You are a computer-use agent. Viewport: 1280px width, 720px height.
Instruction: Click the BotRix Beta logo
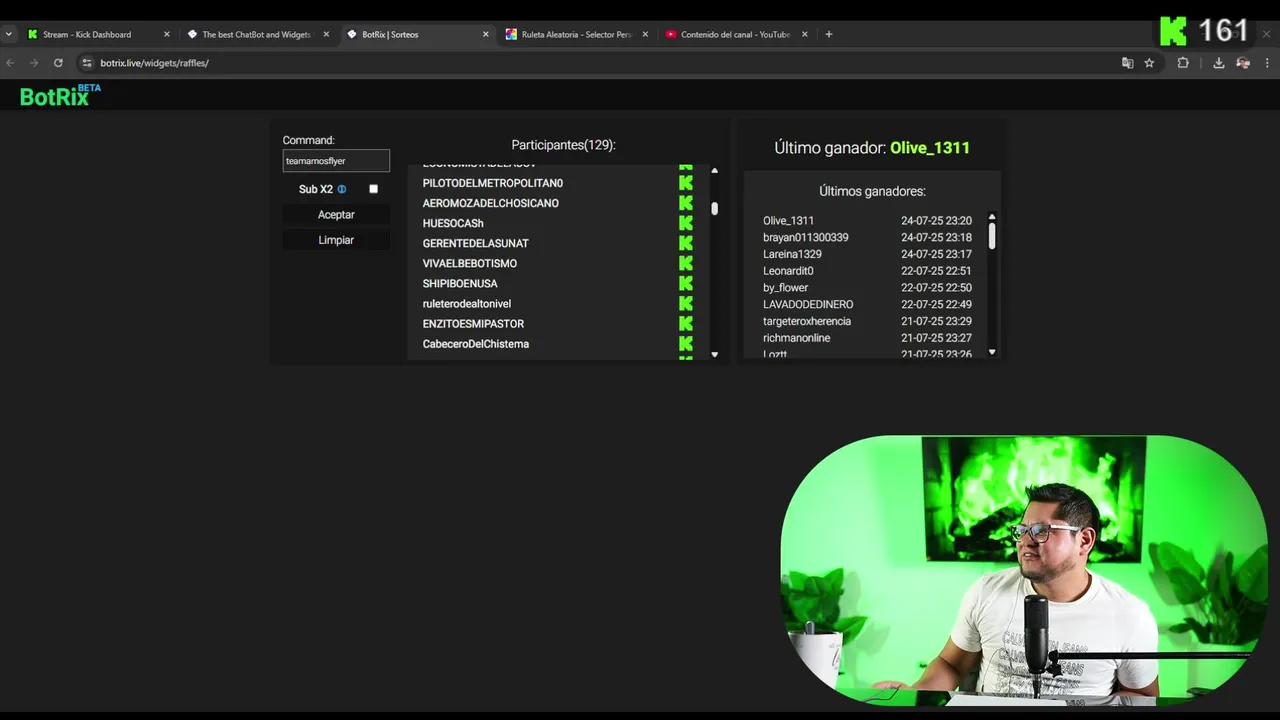point(60,96)
